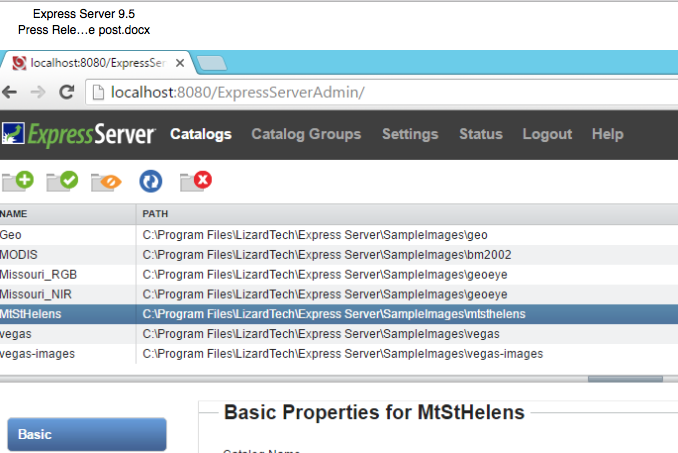Click the path ending in vegas-images

pyautogui.click(x=342, y=354)
